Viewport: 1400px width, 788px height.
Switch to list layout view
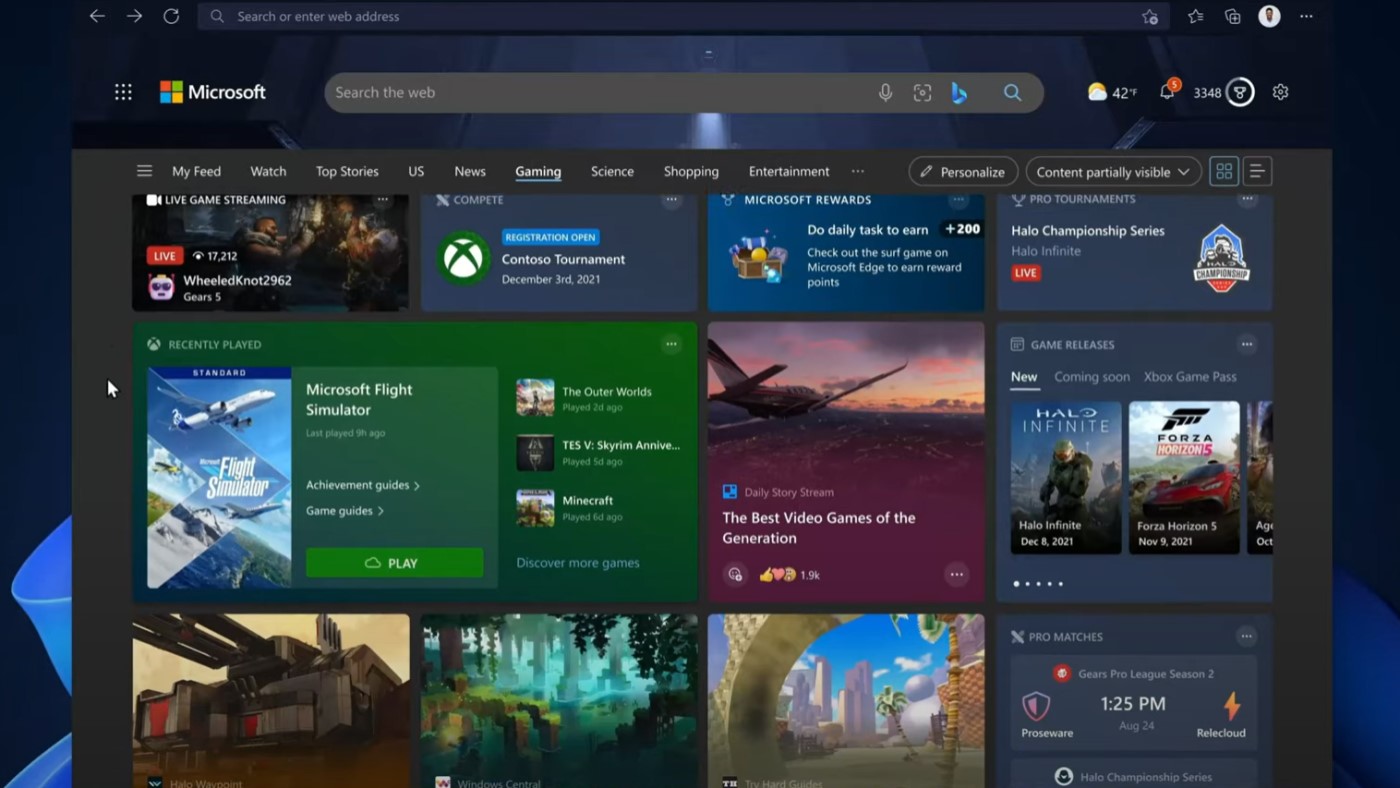1257,171
